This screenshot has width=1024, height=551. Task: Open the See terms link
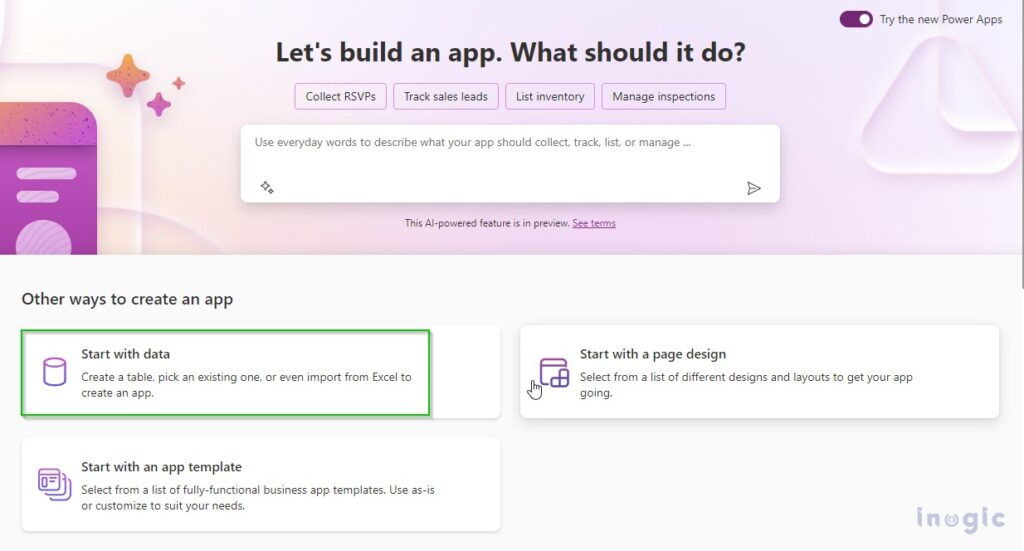coord(594,223)
